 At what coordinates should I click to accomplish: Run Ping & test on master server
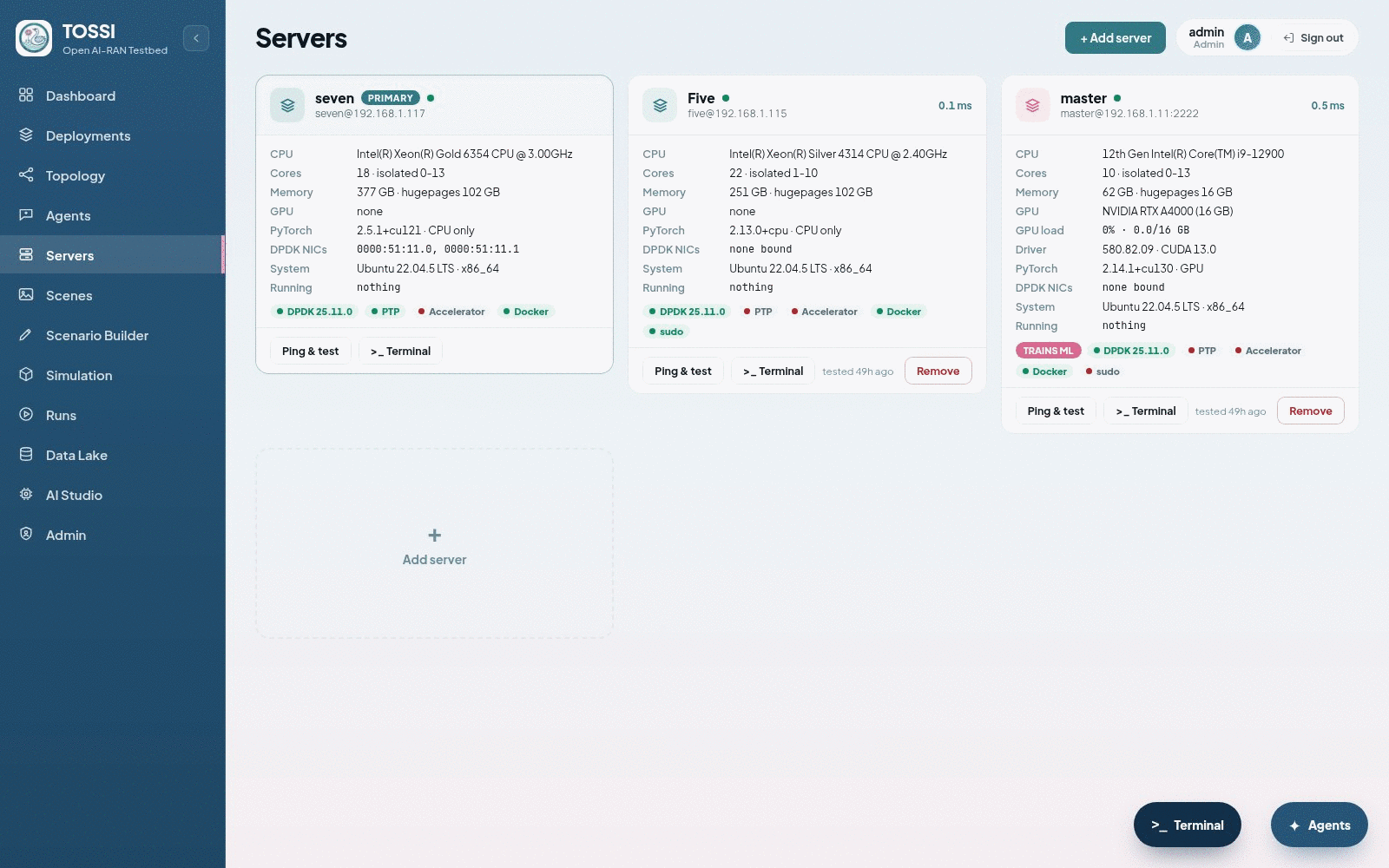[x=1056, y=411]
